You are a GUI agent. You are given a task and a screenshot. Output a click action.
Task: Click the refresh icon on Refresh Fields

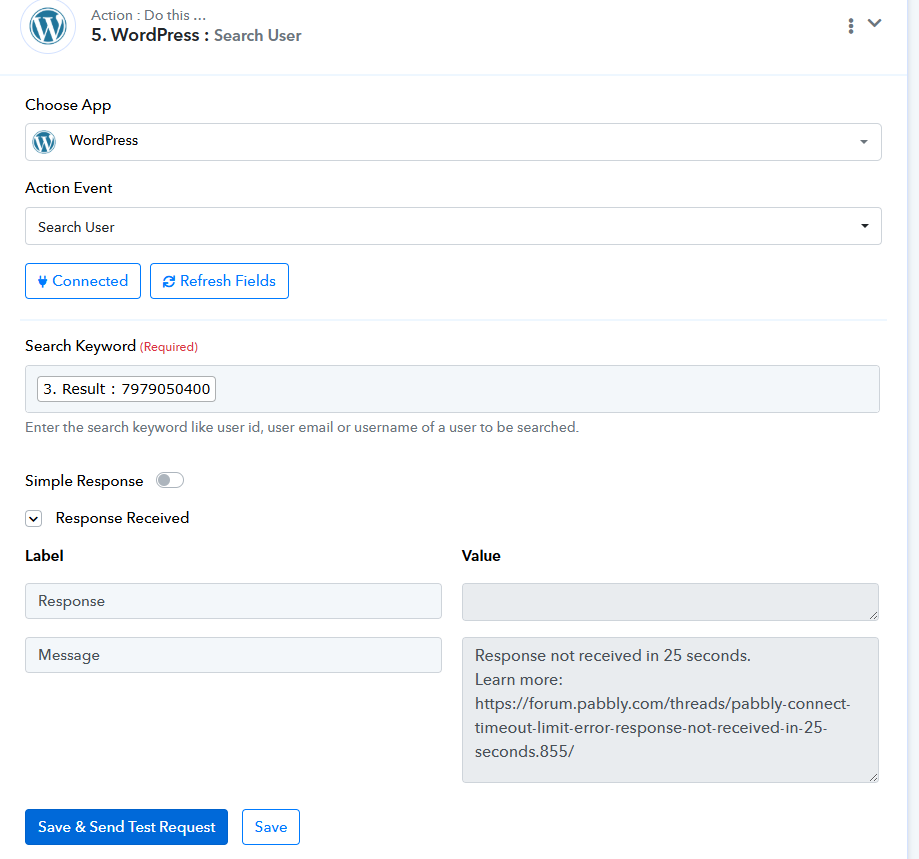(169, 281)
